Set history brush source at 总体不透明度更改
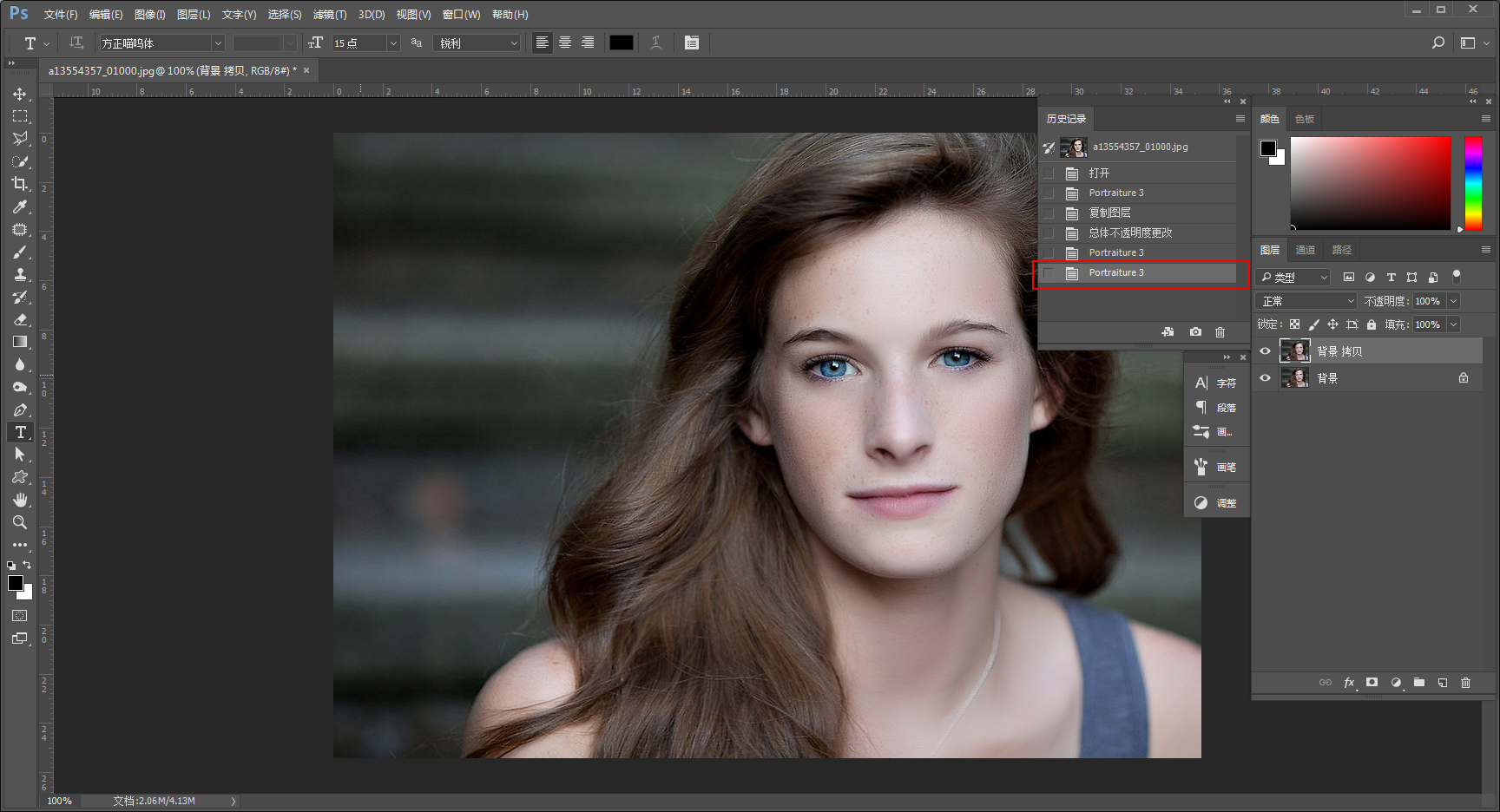1500x812 pixels. pos(1049,233)
